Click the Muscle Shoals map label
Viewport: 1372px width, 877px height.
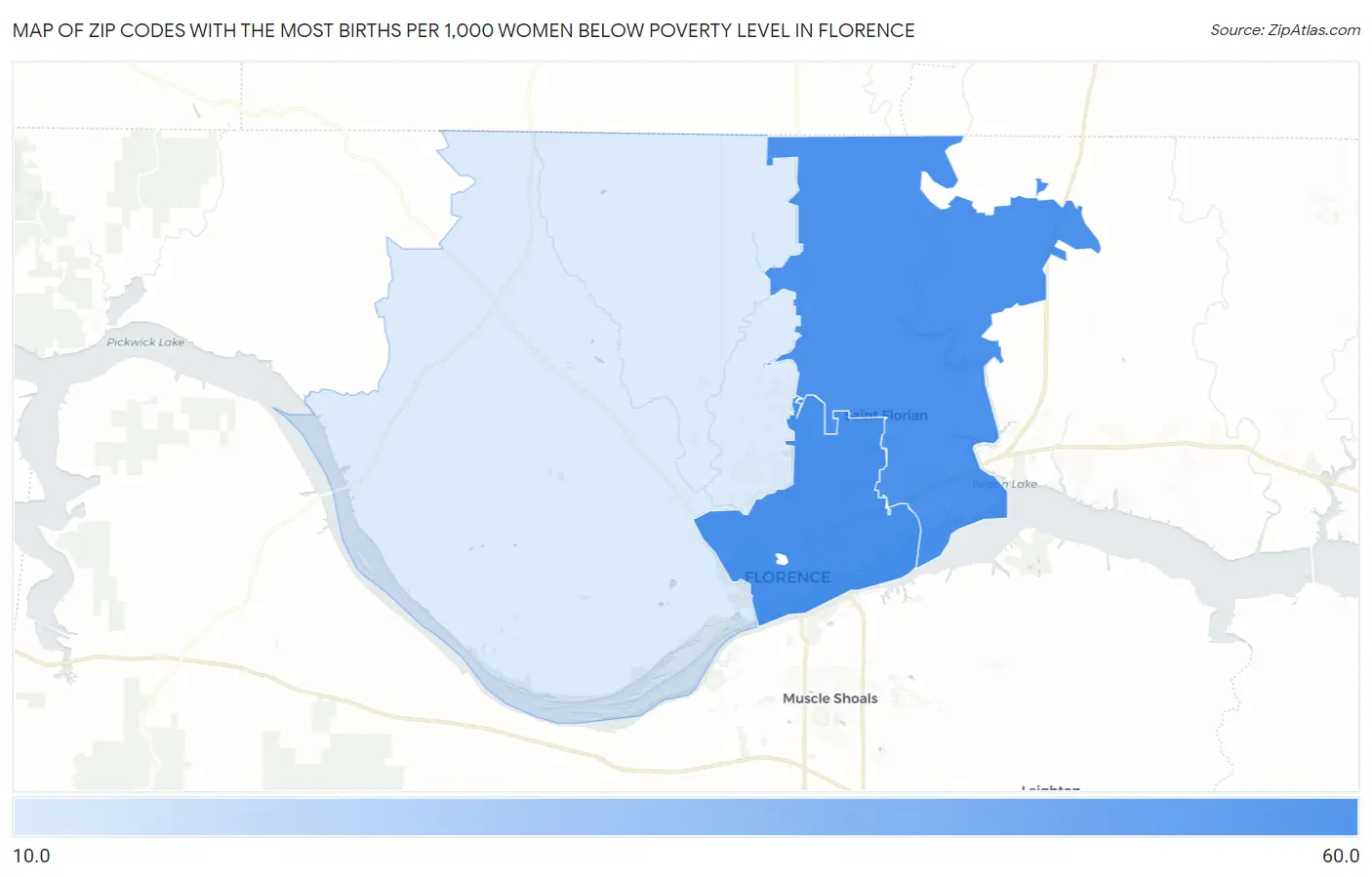tap(829, 698)
